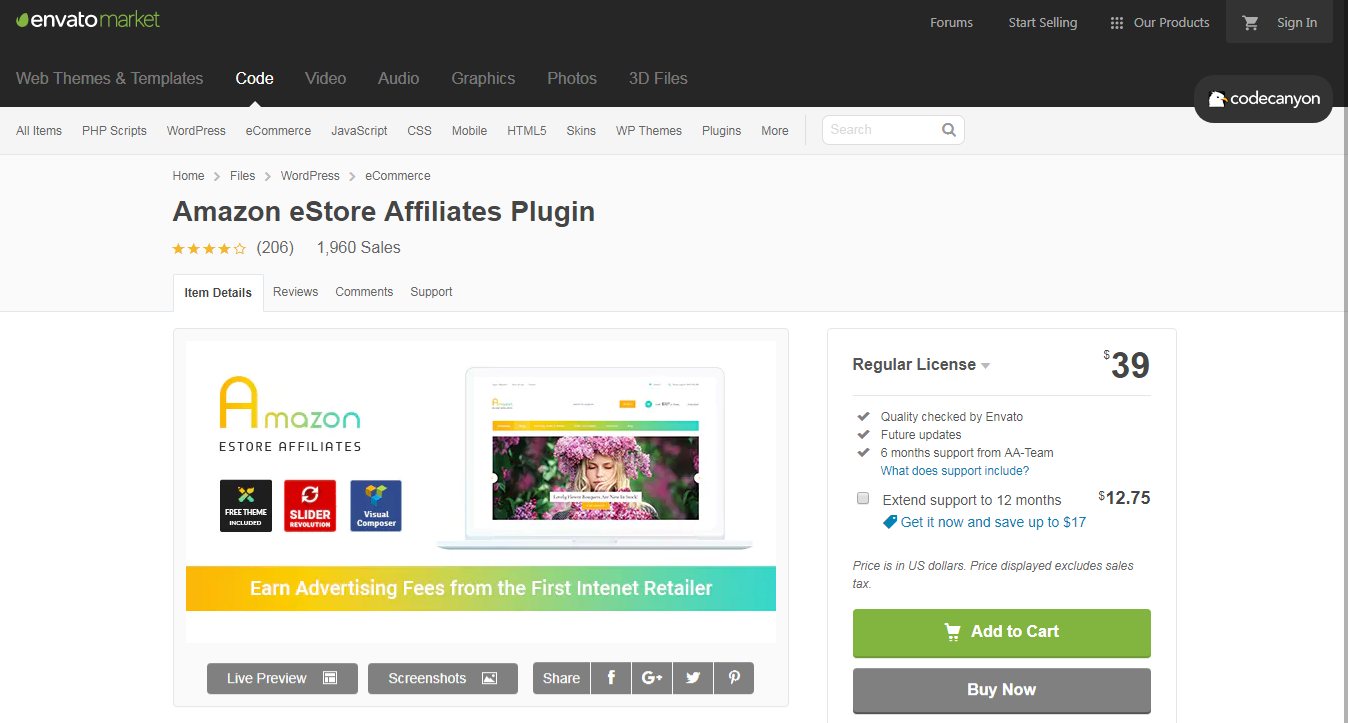The width and height of the screenshot is (1348, 723).
Task: Click the star rating icons
Action: 209,248
